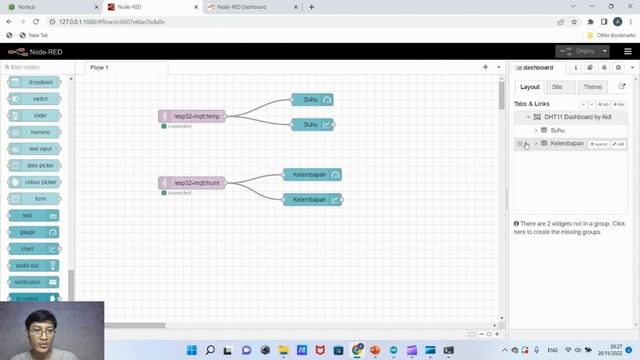Select the dropdown node in palette

pos(34,82)
